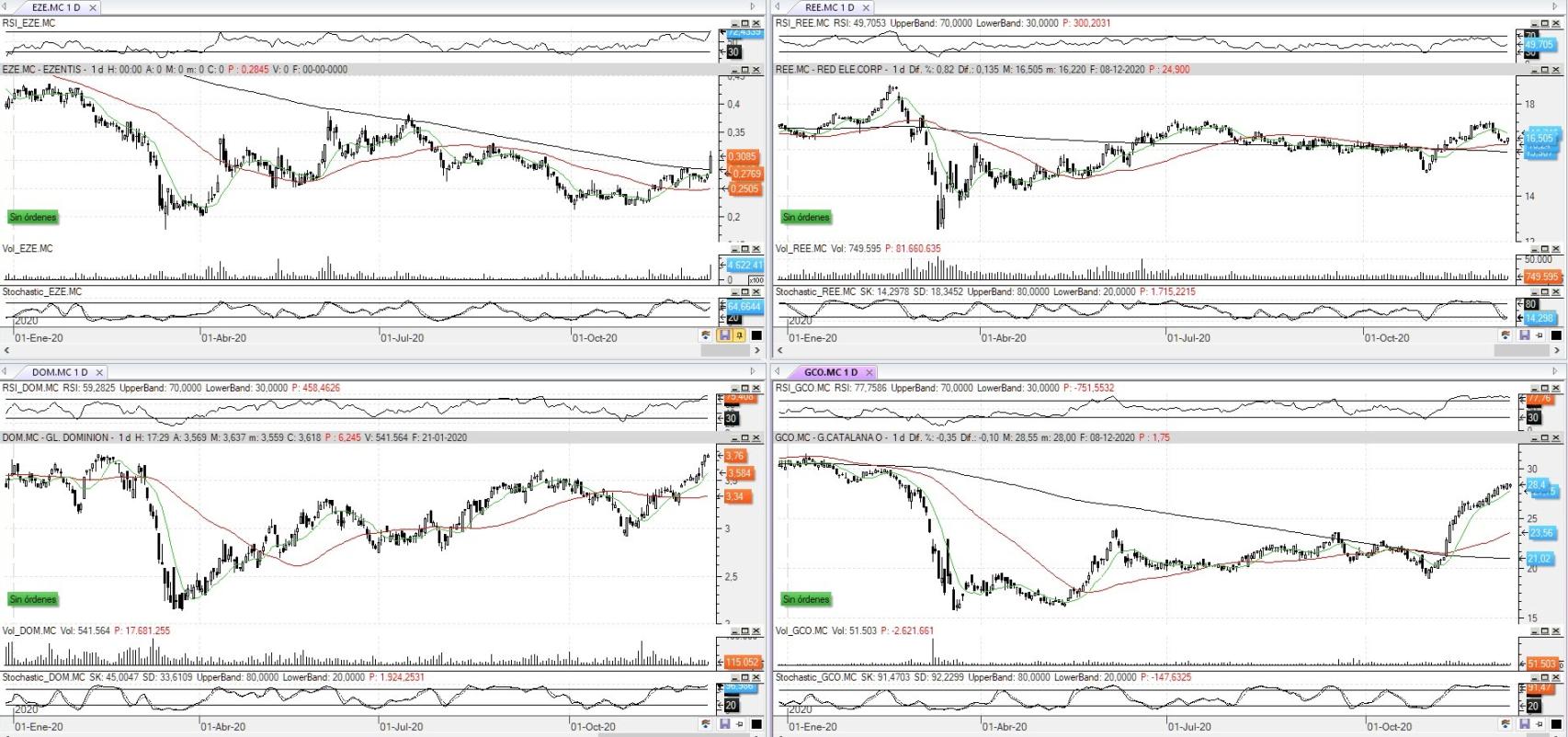This screenshot has width=1568, height=737.
Task: Toggle the pin icon in EZE.MC chart
Action: (739, 336)
